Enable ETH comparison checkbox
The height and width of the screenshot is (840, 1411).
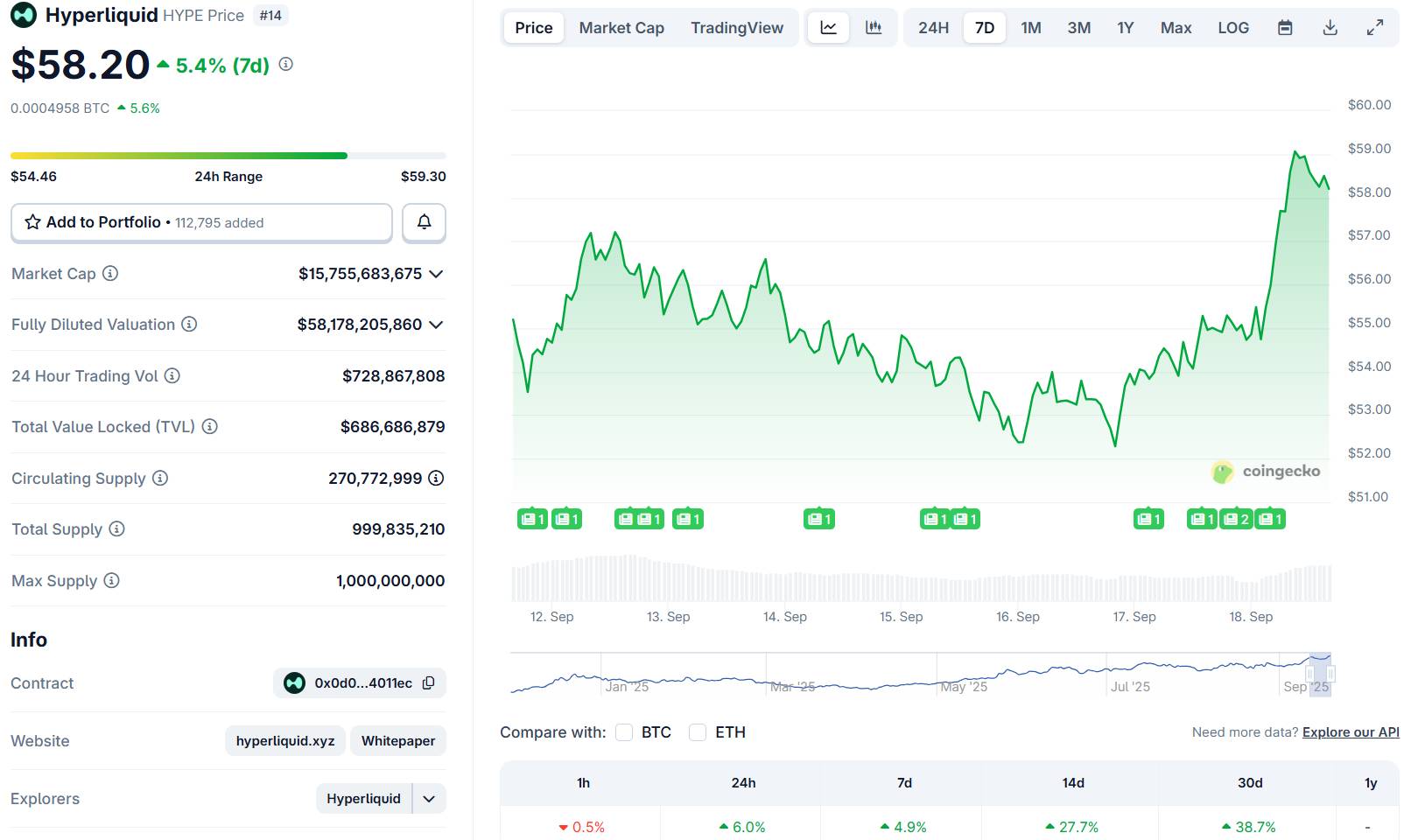(x=698, y=732)
